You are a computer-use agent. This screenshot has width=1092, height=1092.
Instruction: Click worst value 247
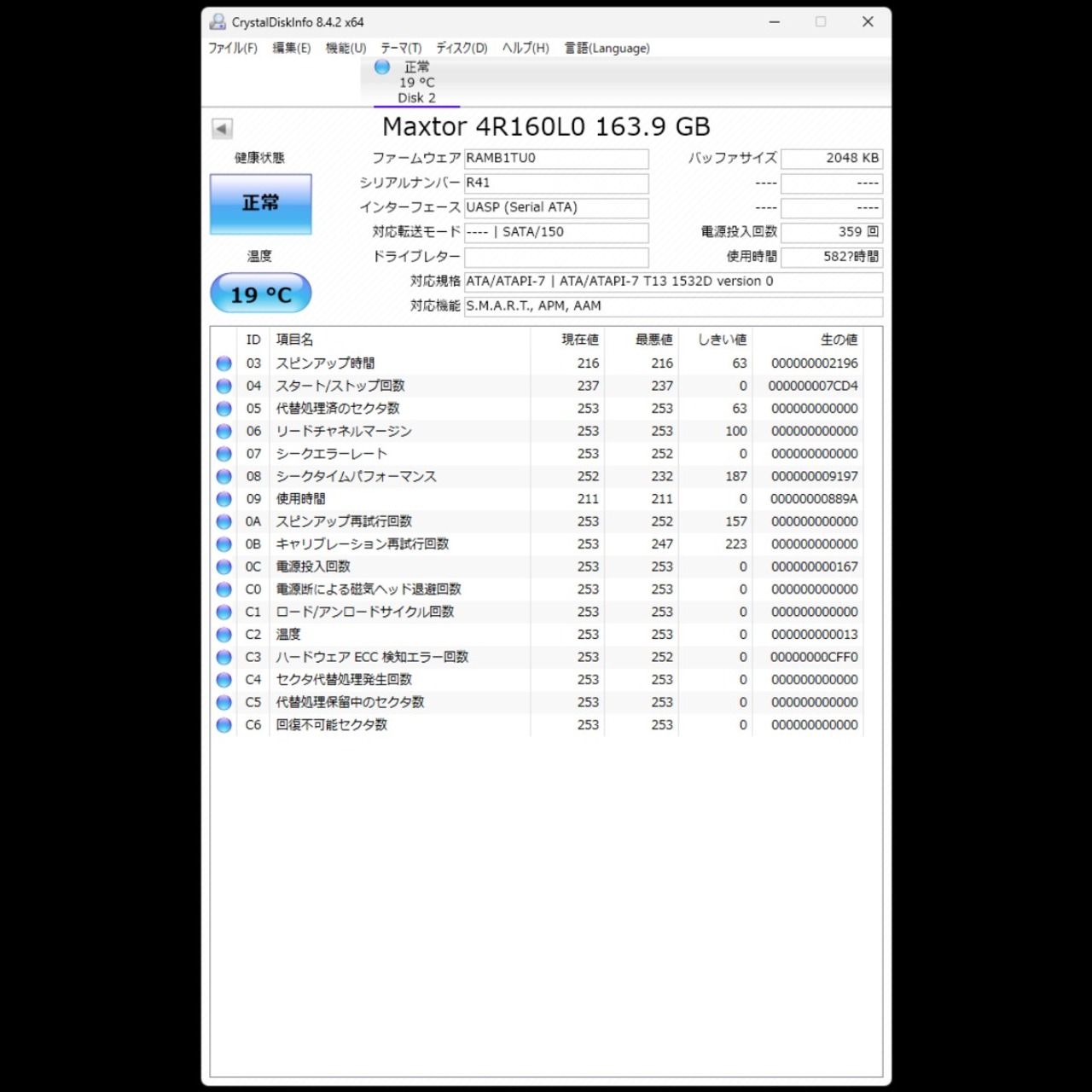coord(662,544)
